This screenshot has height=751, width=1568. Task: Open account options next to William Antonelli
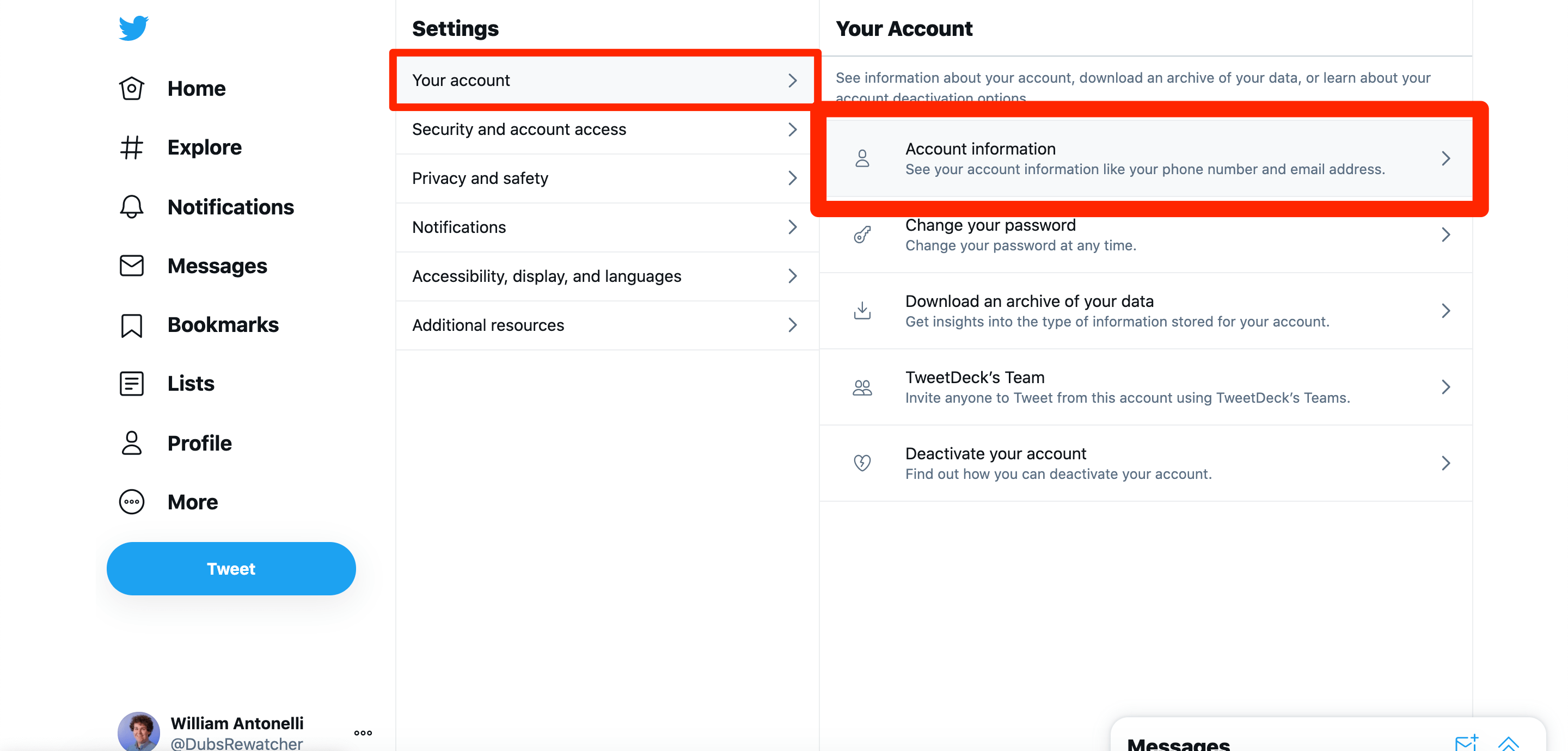[x=363, y=732]
